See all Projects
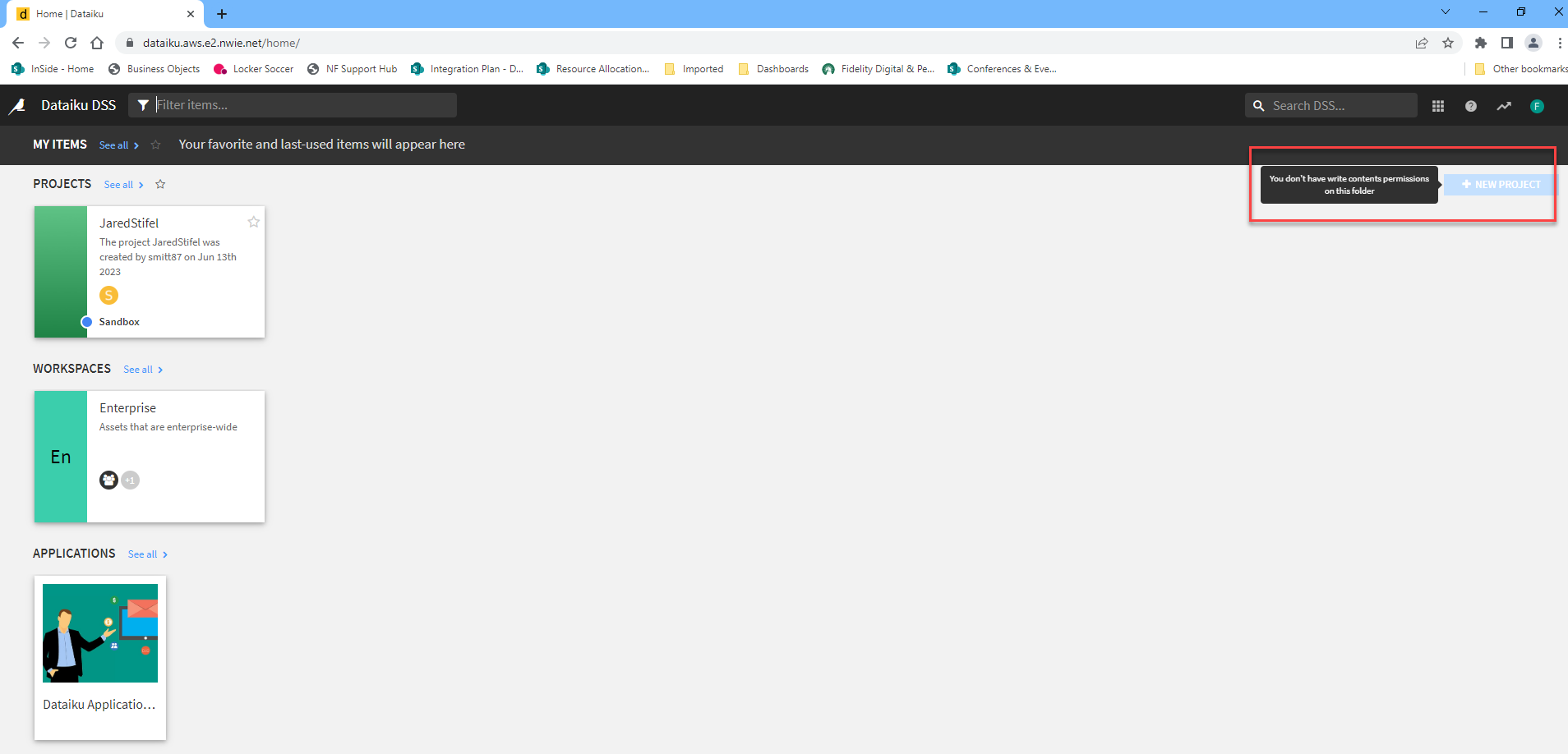 pos(124,185)
